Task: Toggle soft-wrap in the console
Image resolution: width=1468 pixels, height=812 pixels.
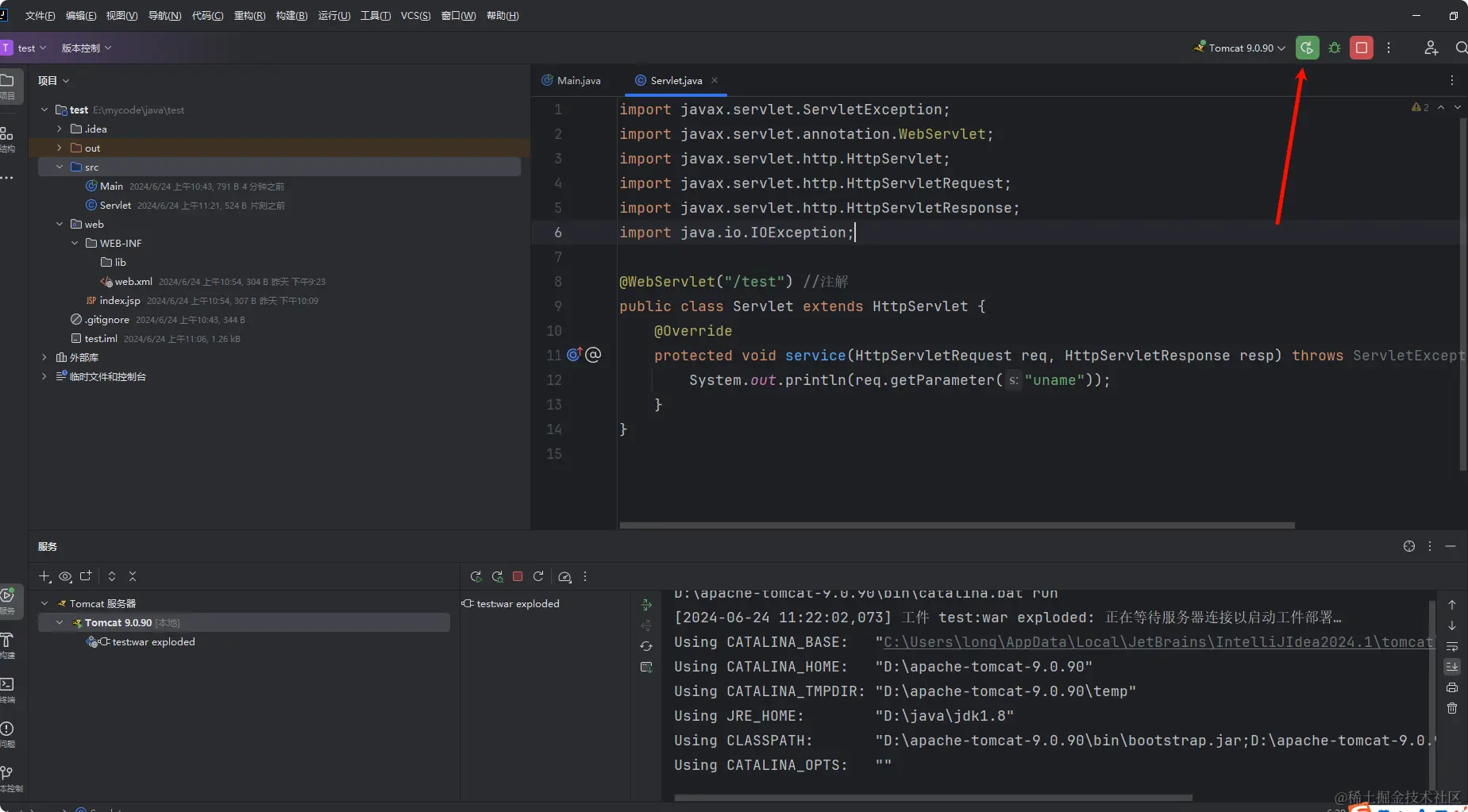Action: tap(1452, 646)
